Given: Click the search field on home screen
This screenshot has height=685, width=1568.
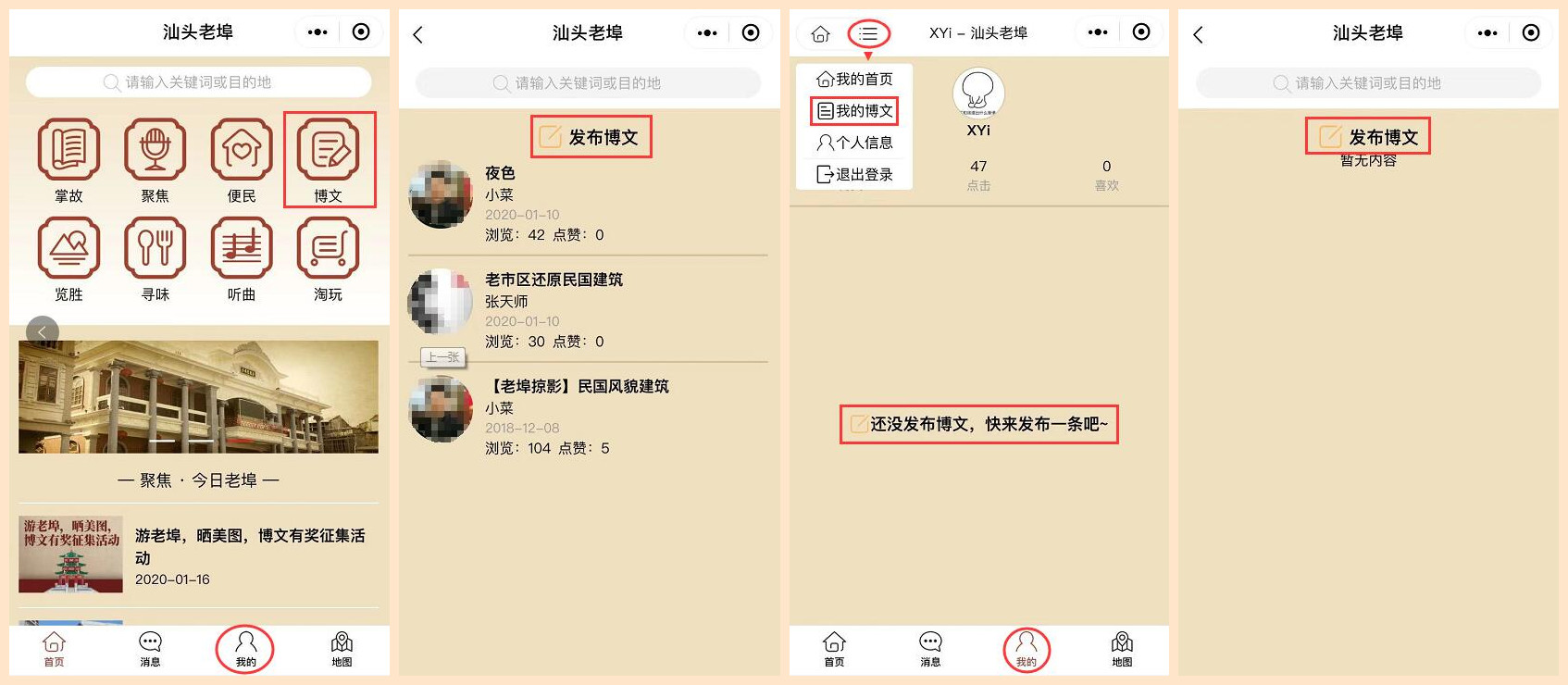Looking at the screenshot, I should (x=199, y=82).
